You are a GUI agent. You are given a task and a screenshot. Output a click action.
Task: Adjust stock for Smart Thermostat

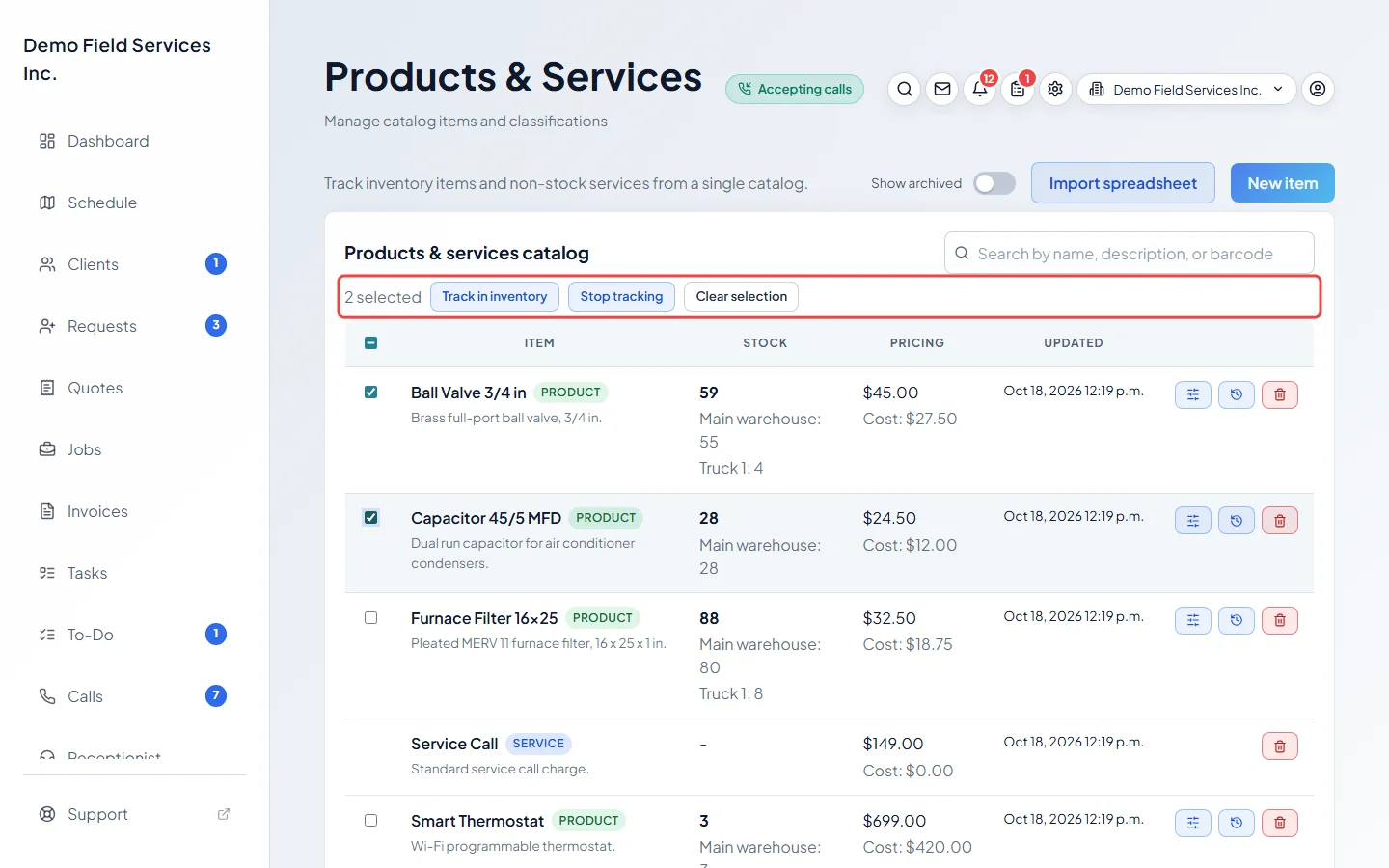(x=1193, y=823)
